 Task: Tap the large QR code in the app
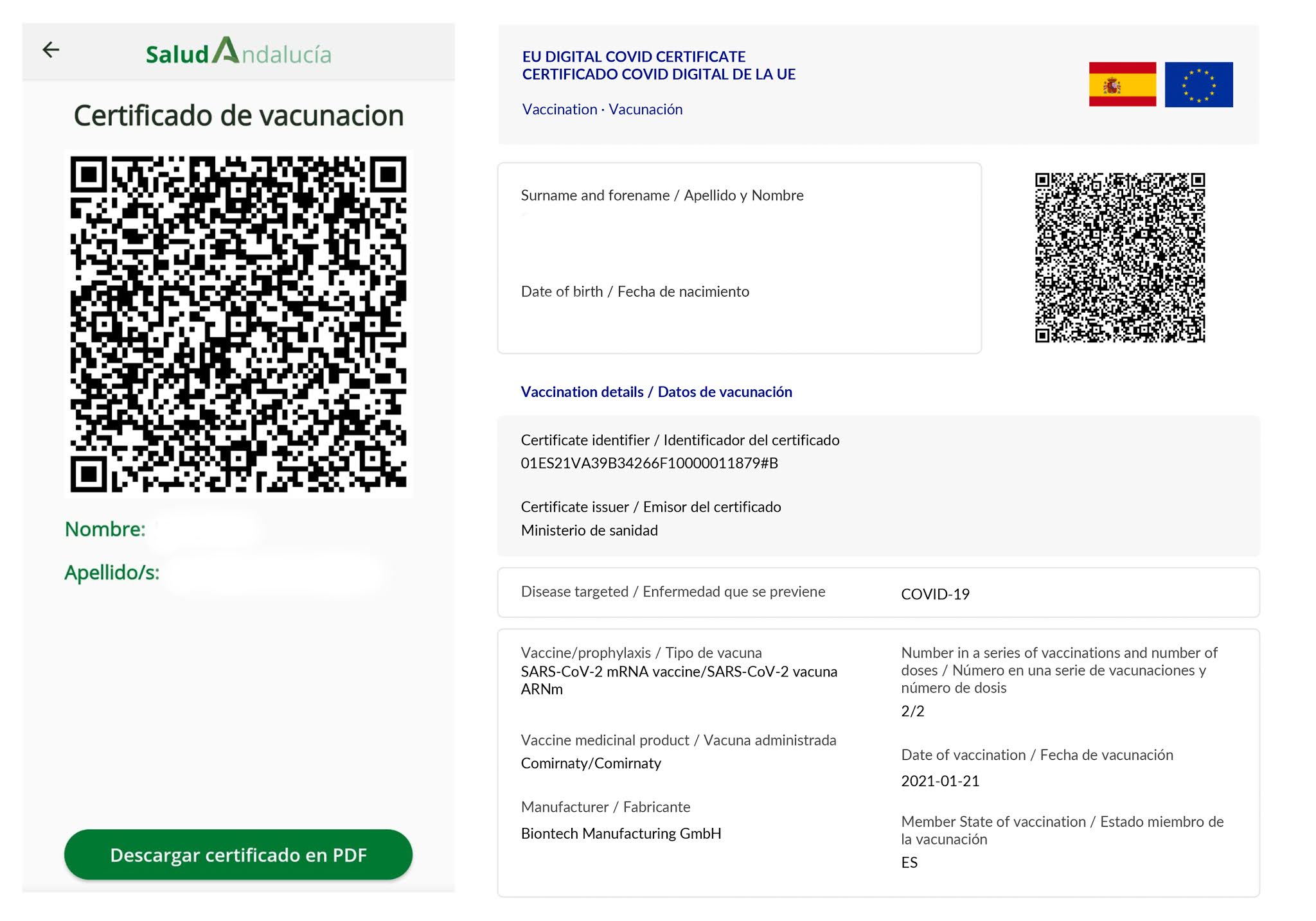coord(238,324)
